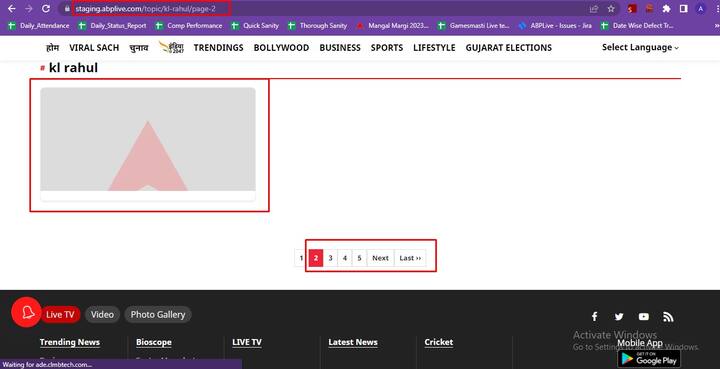Open Latest News footer heading link
This screenshot has height=369, width=720.
point(353,342)
